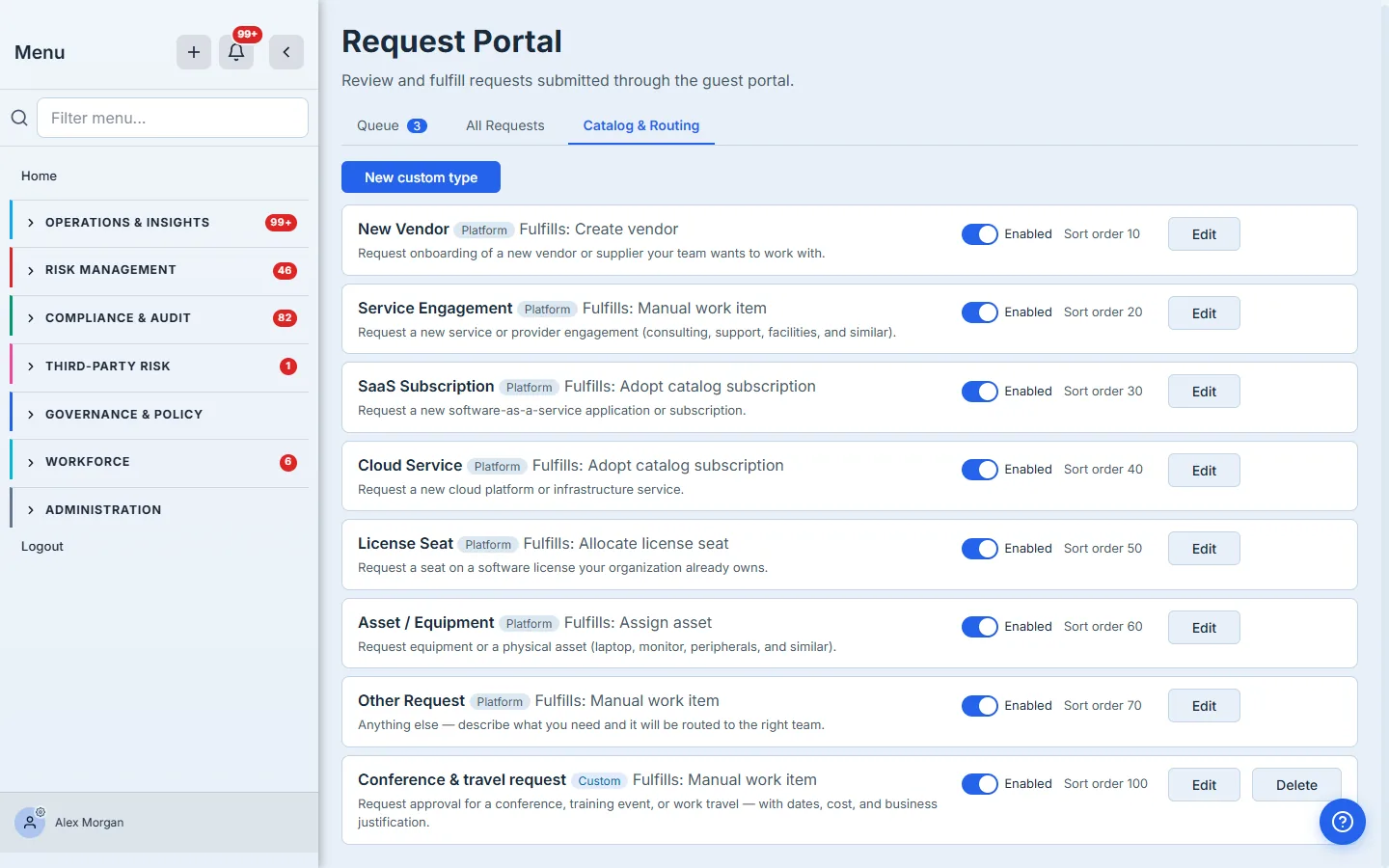Expand the Operations & Insights section
Screen dimensions: 1389x868
[x=160, y=223]
